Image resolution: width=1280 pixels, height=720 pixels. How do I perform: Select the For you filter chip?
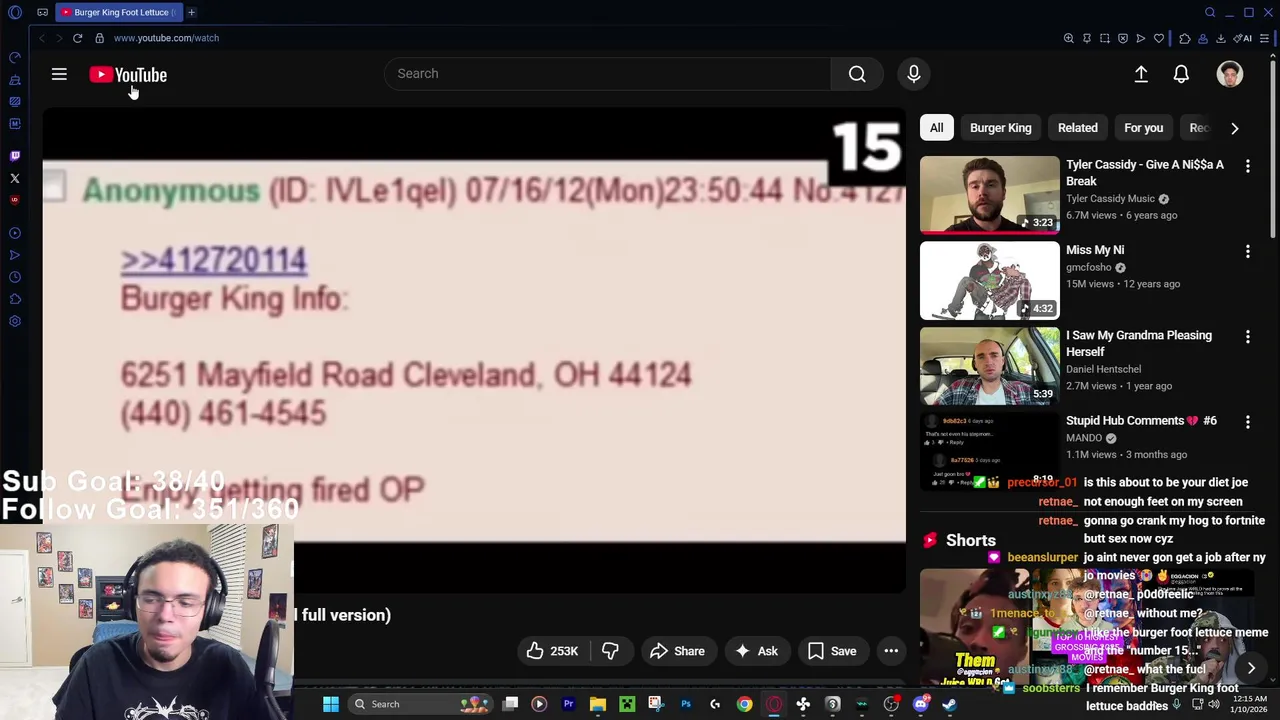(x=1144, y=128)
